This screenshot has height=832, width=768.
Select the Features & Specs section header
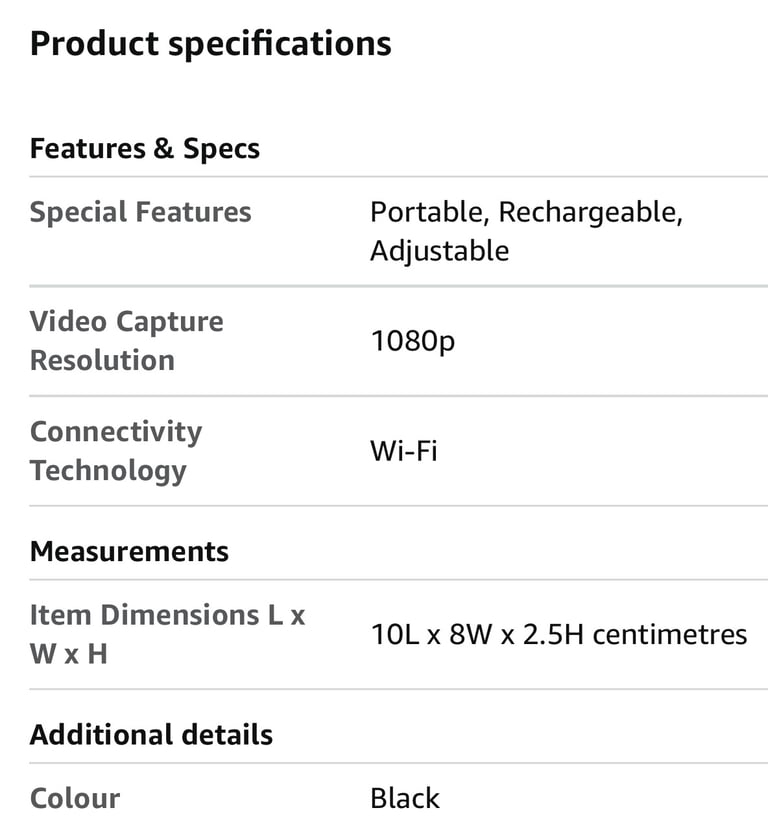coord(145,149)
